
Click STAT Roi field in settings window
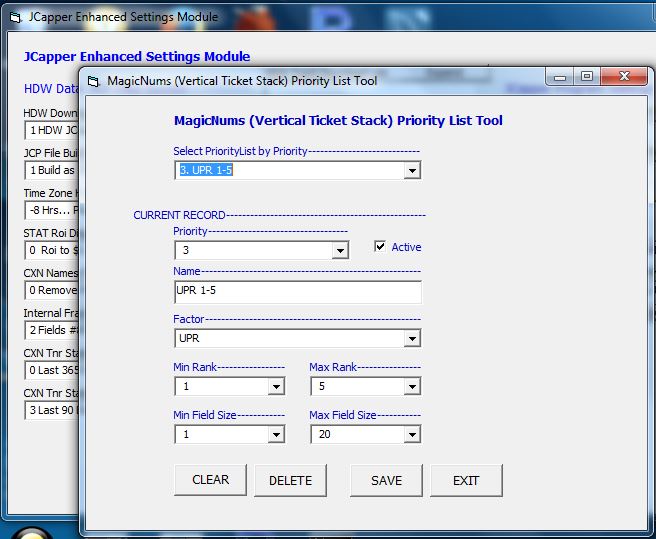[x=51, y=250]
